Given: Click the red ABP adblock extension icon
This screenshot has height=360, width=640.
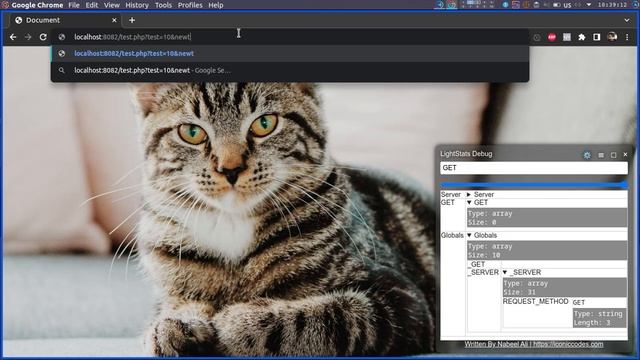Looking at the screenshot, I should pyautogui.click(x=552, y=37).
